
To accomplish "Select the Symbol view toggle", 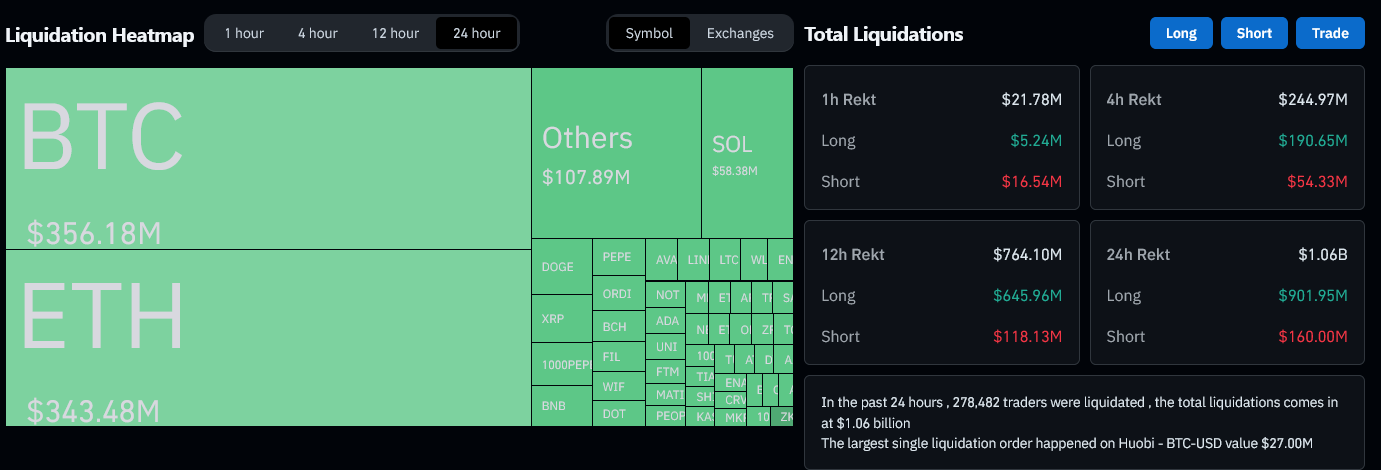I will (649, 33).
